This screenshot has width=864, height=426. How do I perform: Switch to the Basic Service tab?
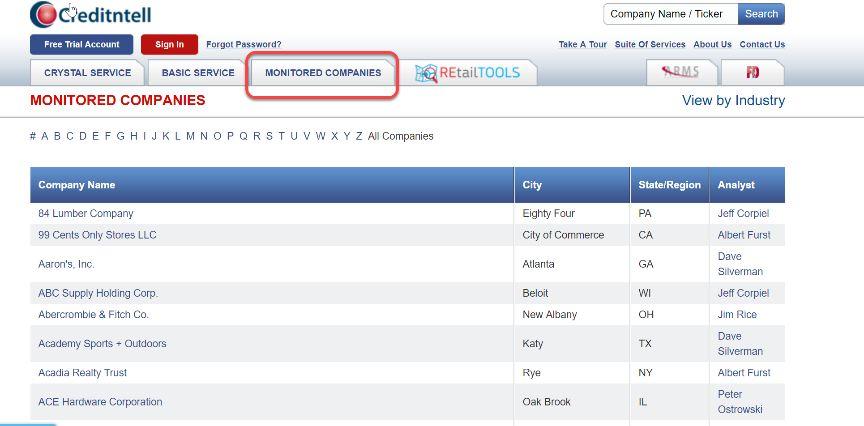[x=198, y=73]
